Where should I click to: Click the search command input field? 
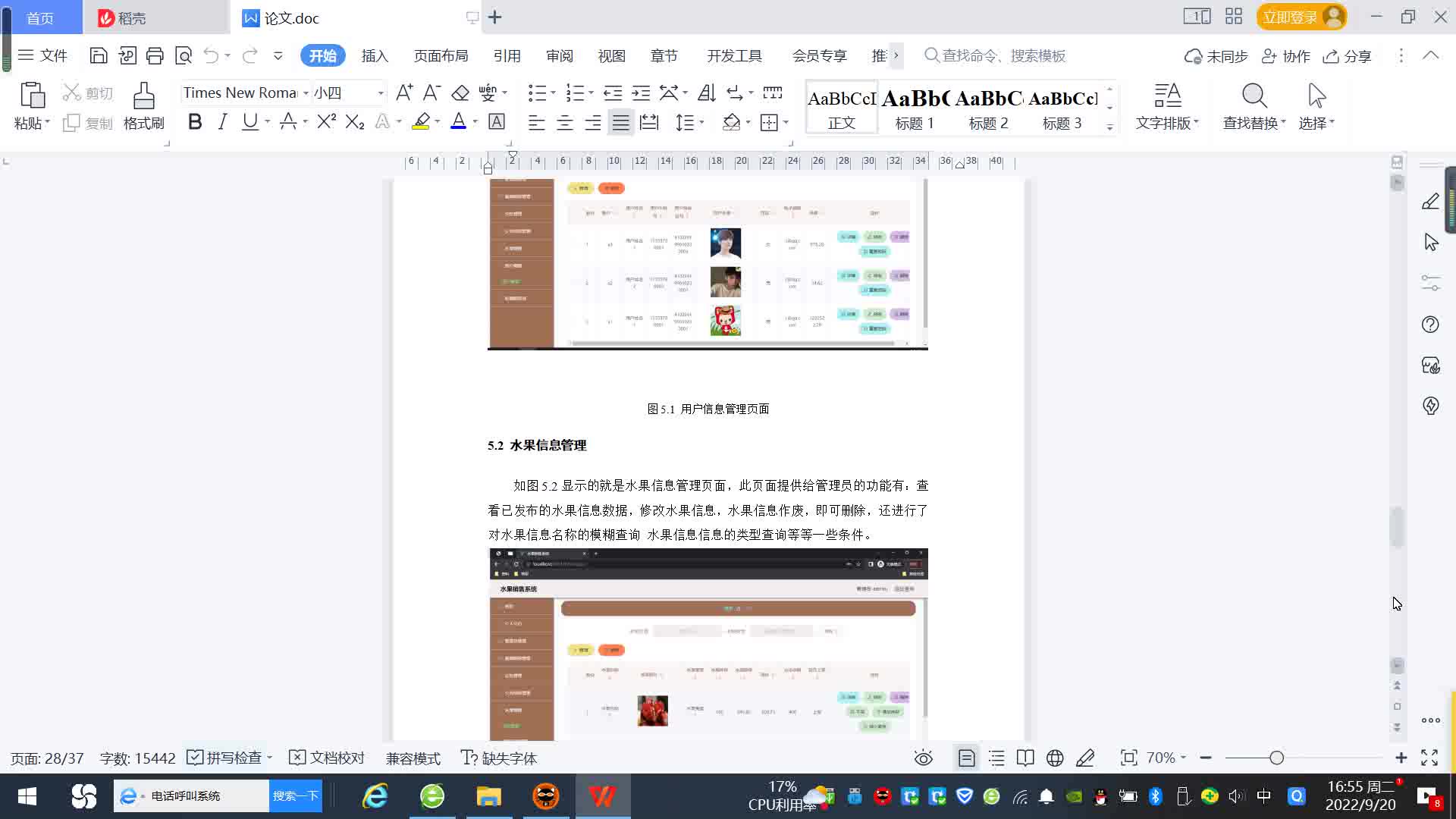point(1003,56)
